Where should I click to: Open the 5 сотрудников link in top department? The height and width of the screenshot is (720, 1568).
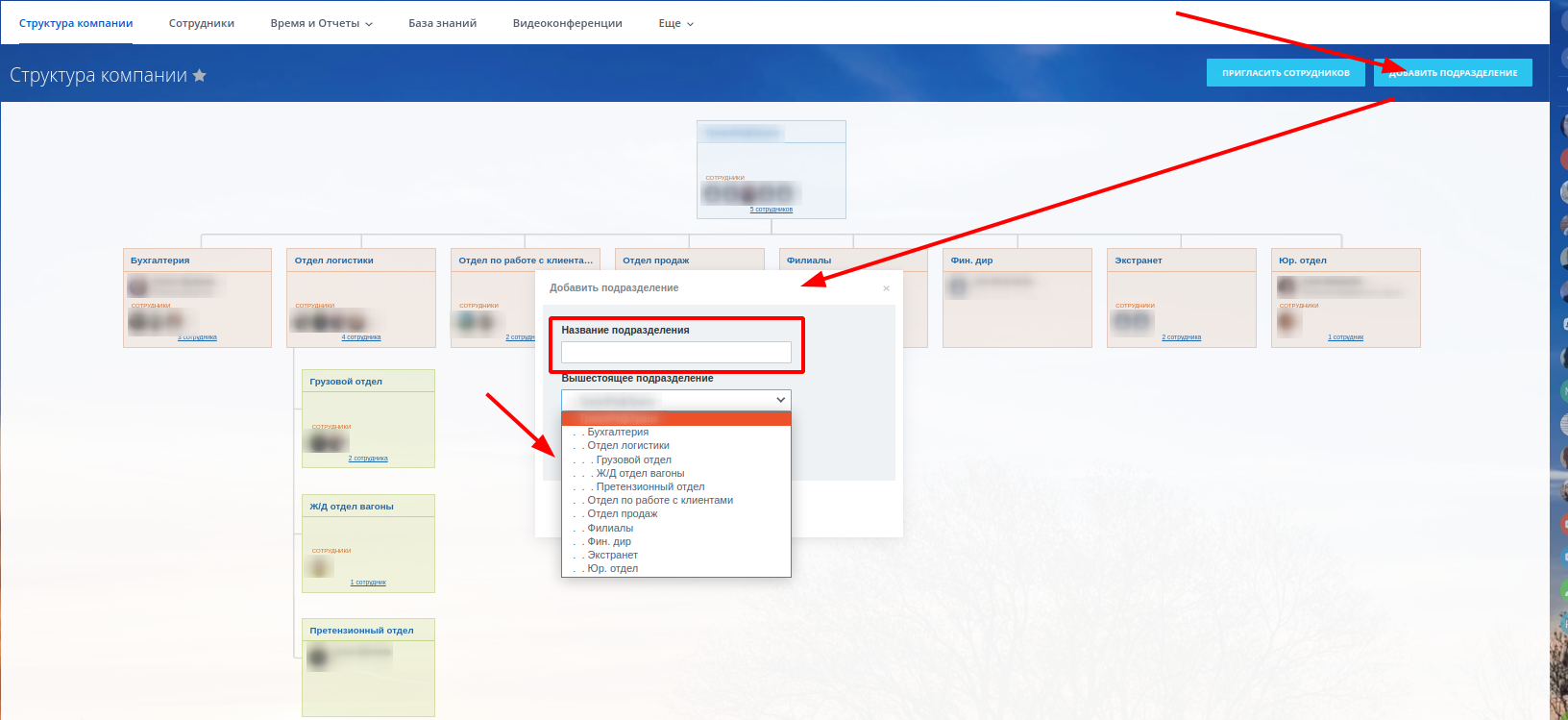point(772,210)
